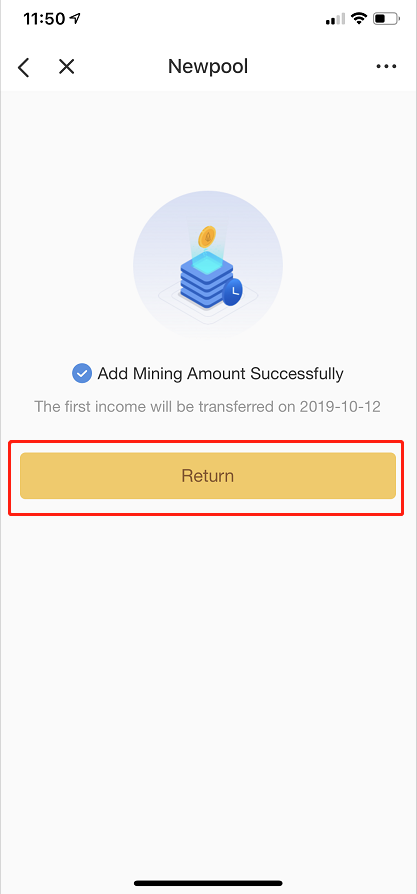The image size is (417, 894).
Task: Click the blue clock icon beside the server stack
Action: click(232, 292)
